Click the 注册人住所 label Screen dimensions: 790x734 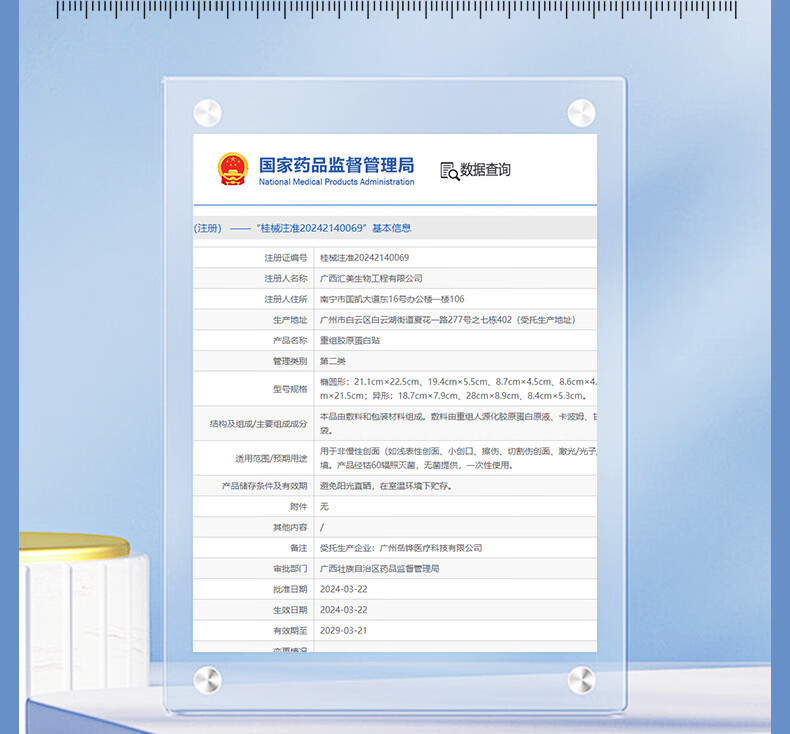(x=286, y=299)
